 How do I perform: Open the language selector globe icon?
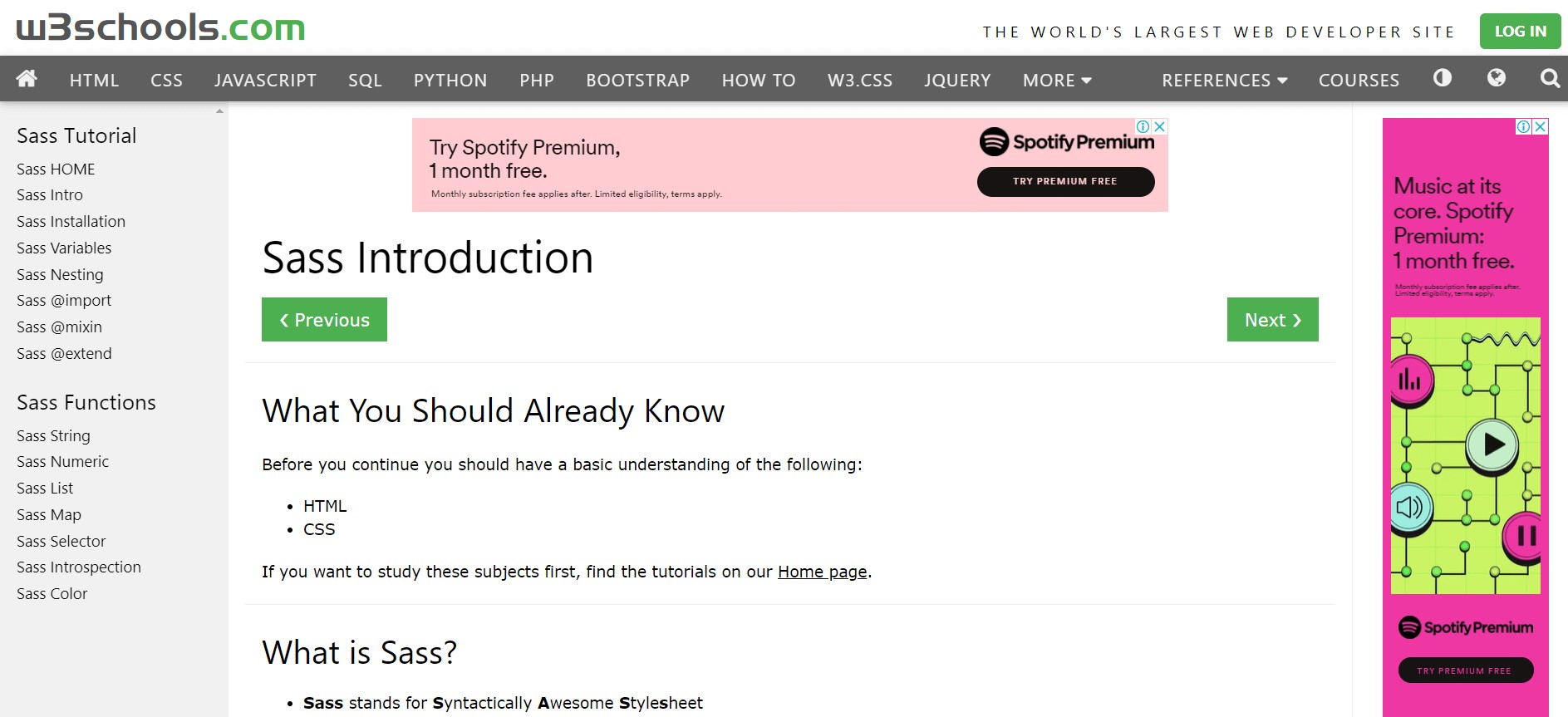tap(1497, 78)
